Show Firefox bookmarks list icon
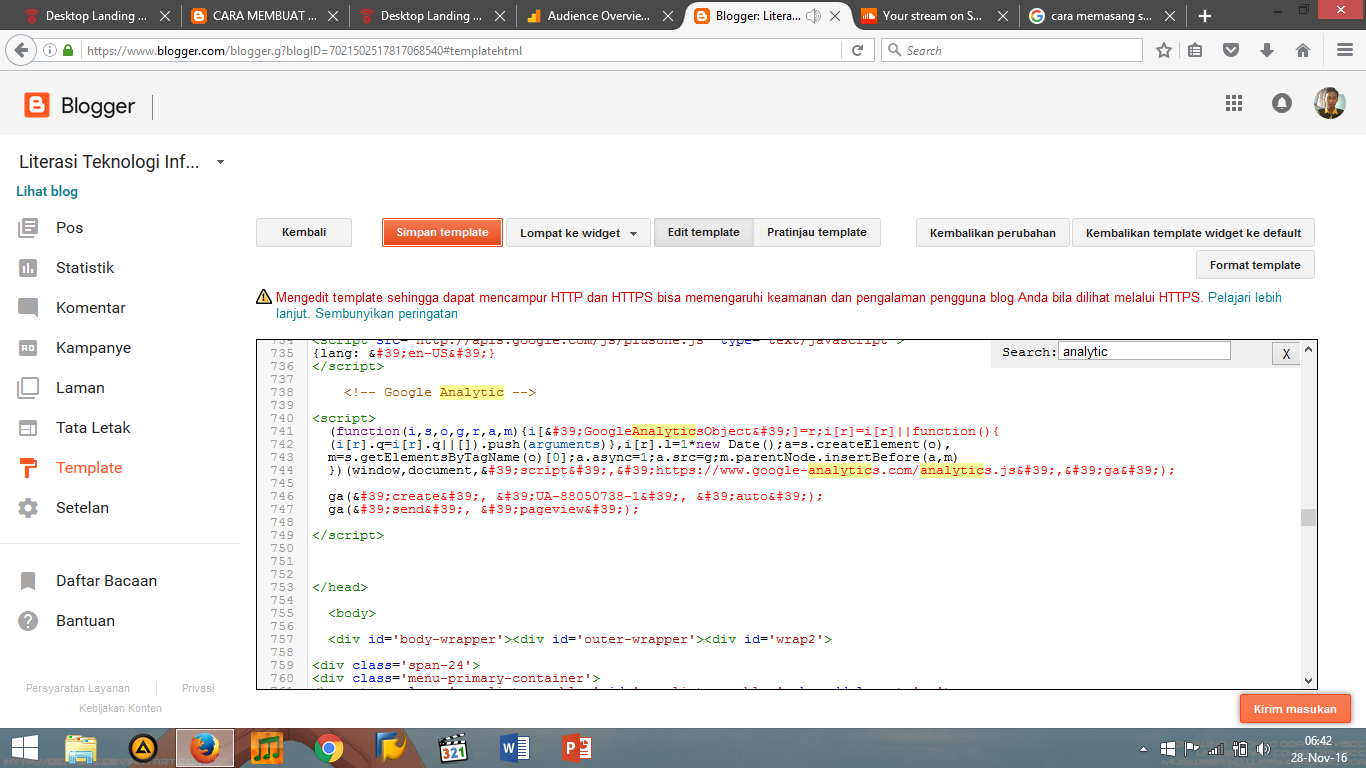Image resolution: width=1366 pixels, height=768 pixels. 1195,50
